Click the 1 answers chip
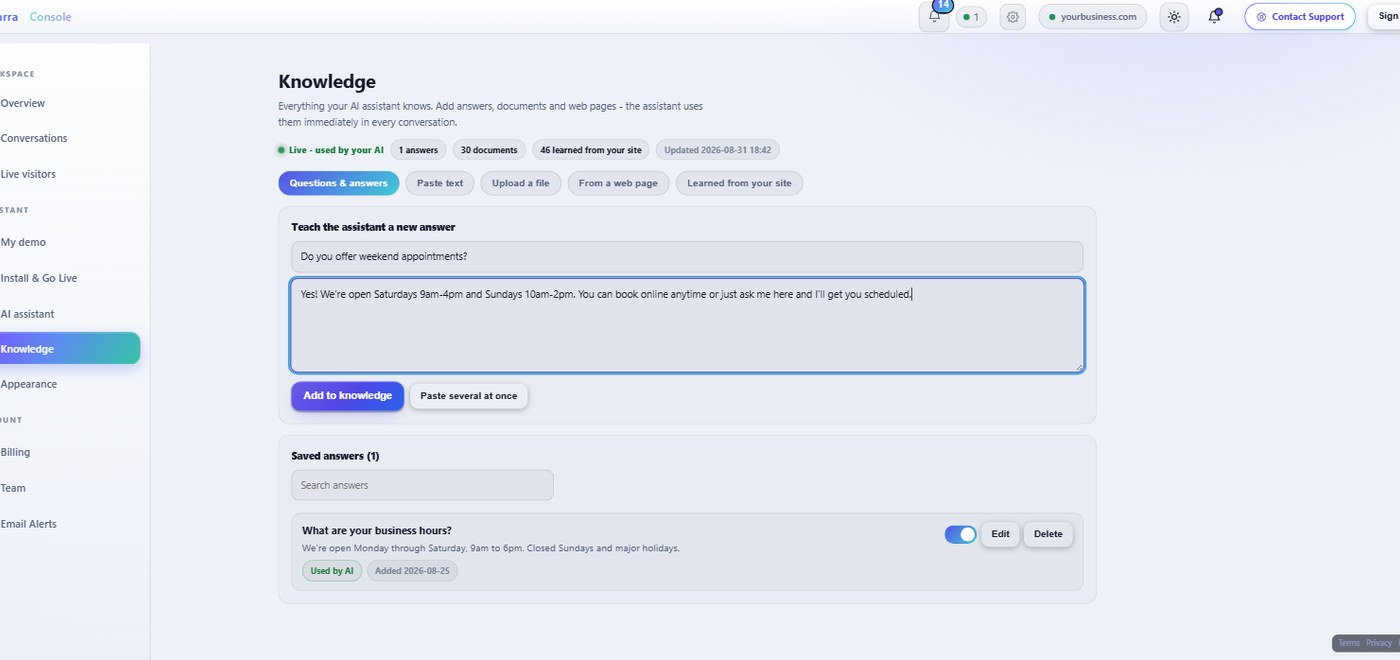Viewport: 1400px width, 660px height. click(418, 150)
